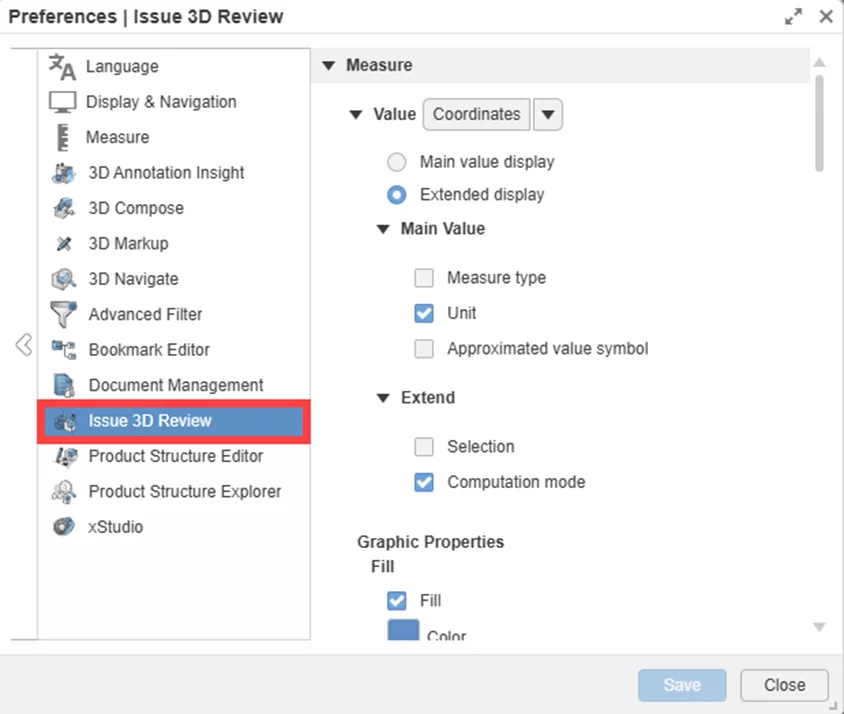
Task: Open Display & Navigation preferences
Action: [x=61, y=101]
